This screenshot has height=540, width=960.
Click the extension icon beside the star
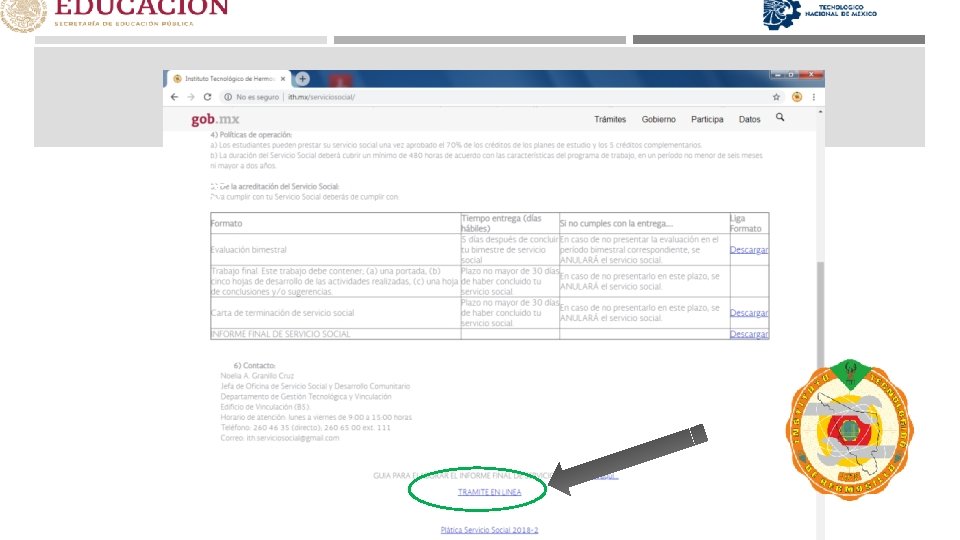tap(797, 97)
